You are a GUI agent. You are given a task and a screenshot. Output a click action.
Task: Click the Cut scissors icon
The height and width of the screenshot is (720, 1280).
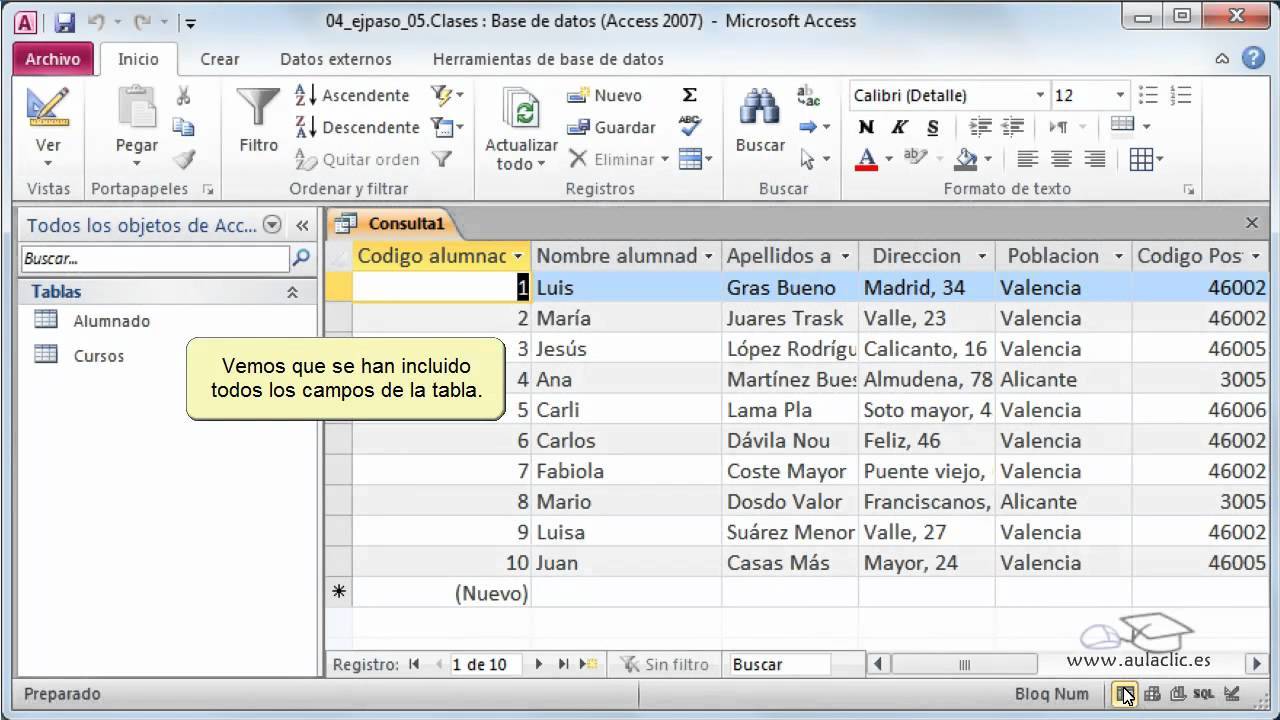184,96
